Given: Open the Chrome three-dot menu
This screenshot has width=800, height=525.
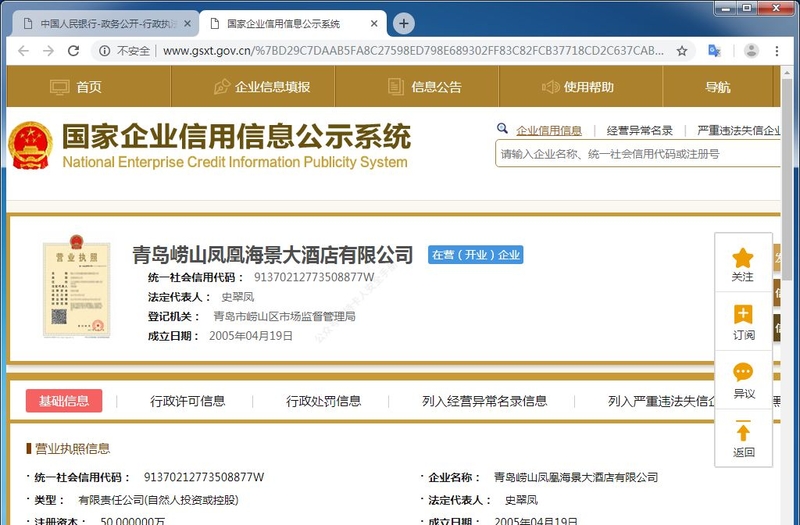Looking at the screenshot, I should (777, 51).
